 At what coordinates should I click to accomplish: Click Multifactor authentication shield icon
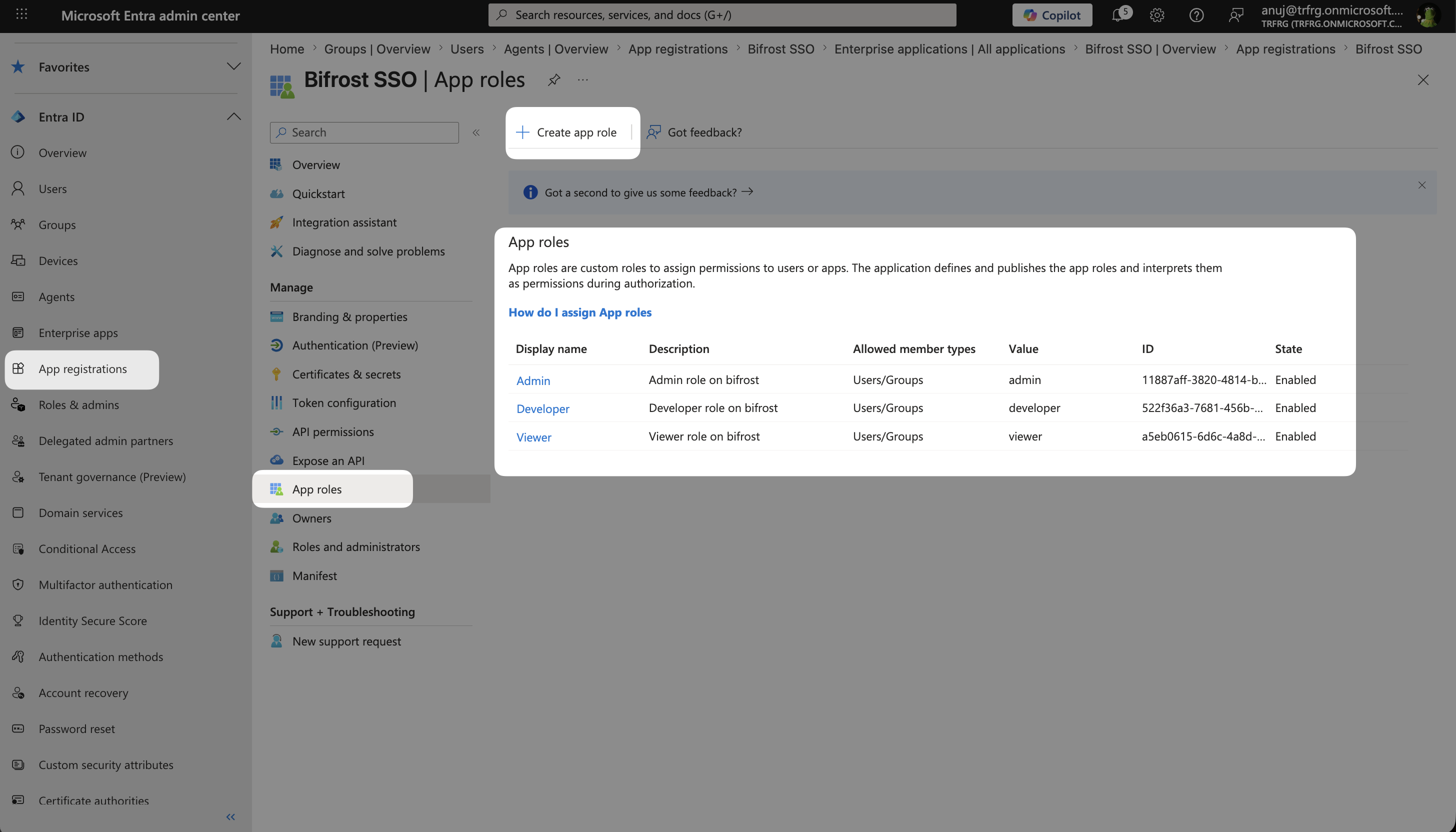click(18, 584)
